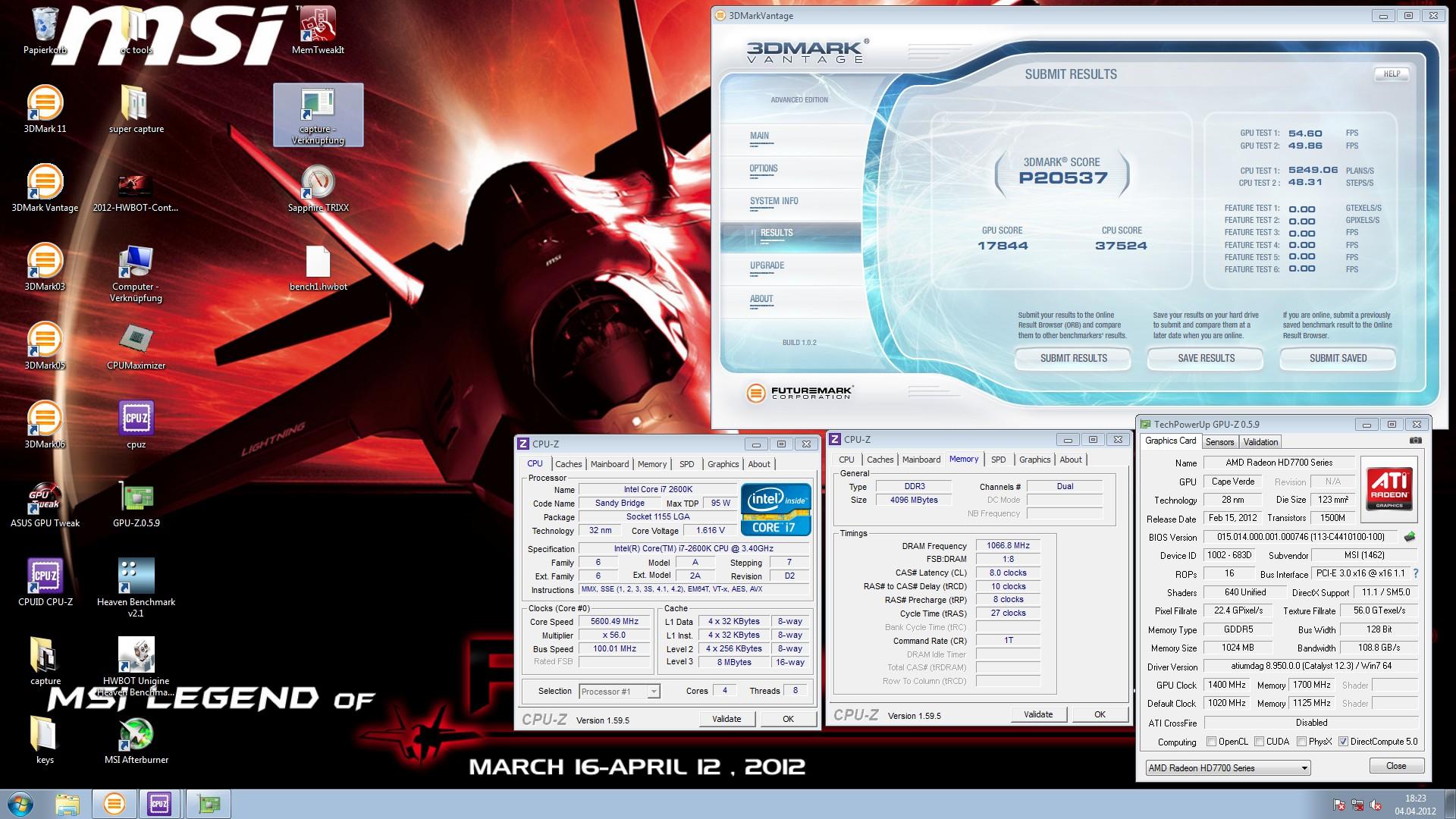This screenshot has width=1456, height=819.
Task: Open the cpuz desktop icon
Action: click(136, 425)
